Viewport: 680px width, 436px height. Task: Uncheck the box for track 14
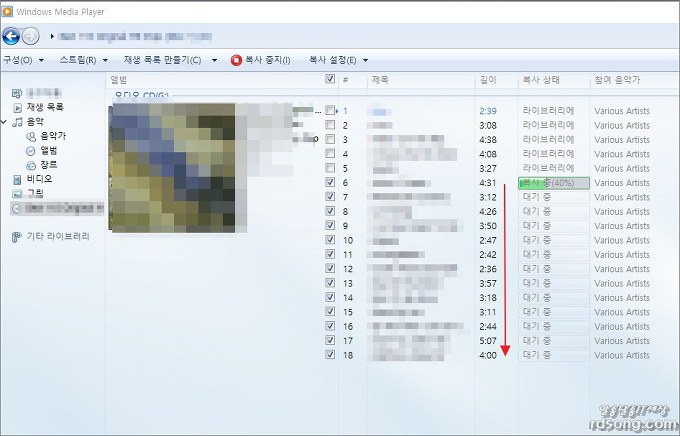(x=330, y=297)
